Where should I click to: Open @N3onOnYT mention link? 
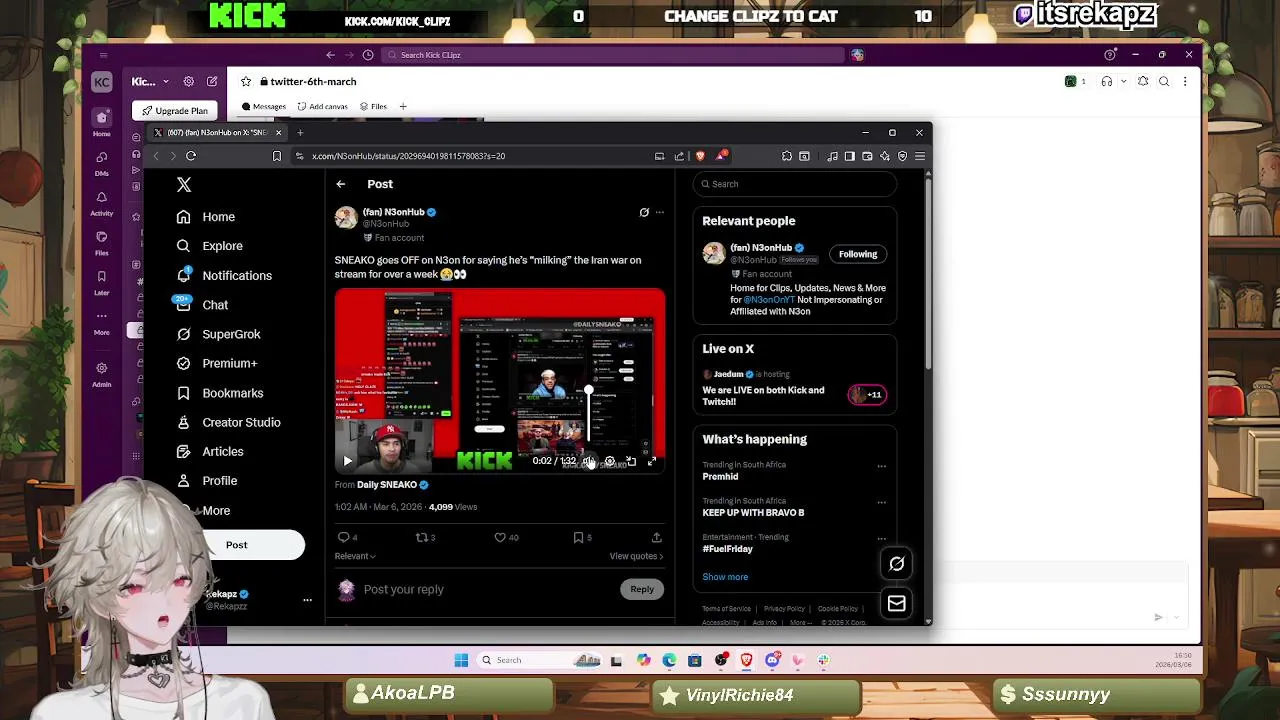pyautogui.click(x=769, y=300)
